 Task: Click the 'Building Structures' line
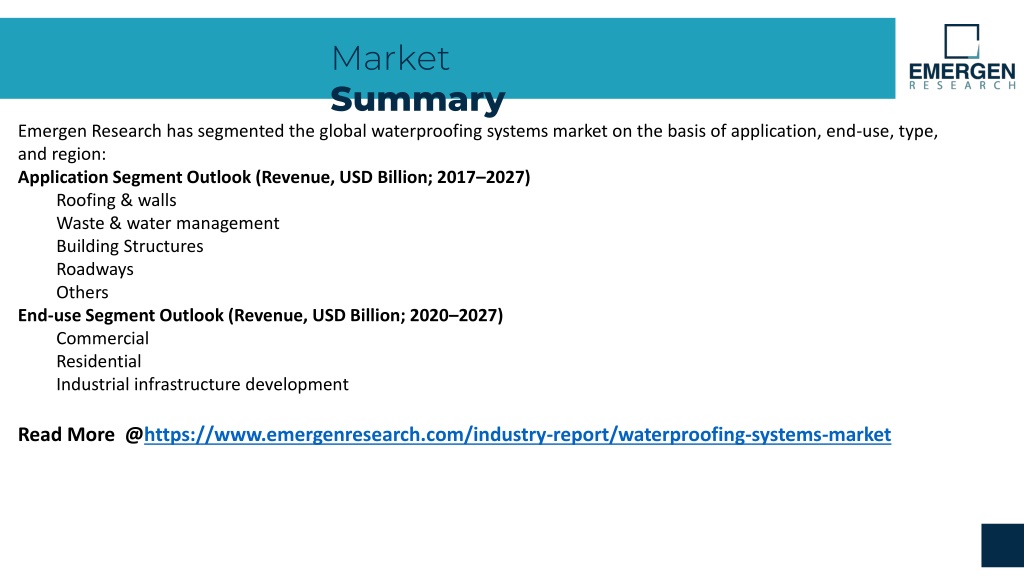pyautogui.click(x=130, y=246)
